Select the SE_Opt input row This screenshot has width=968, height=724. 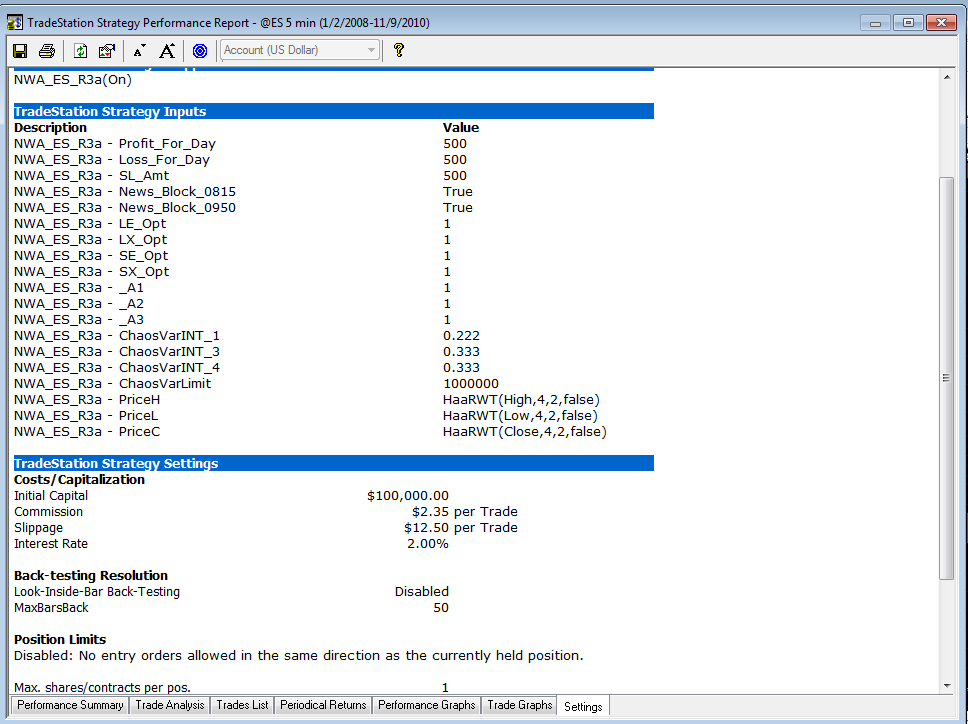click(x=247, y=256)
